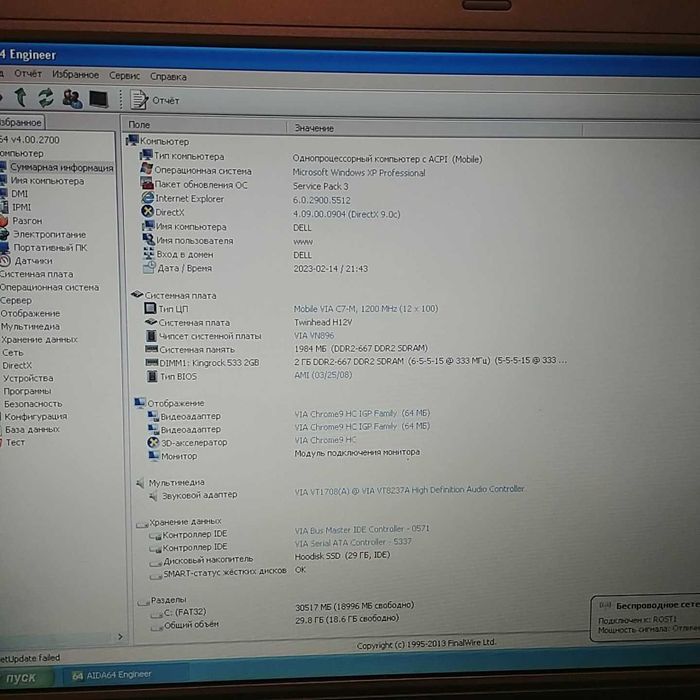Open the Справка menu

coord(168,77)
